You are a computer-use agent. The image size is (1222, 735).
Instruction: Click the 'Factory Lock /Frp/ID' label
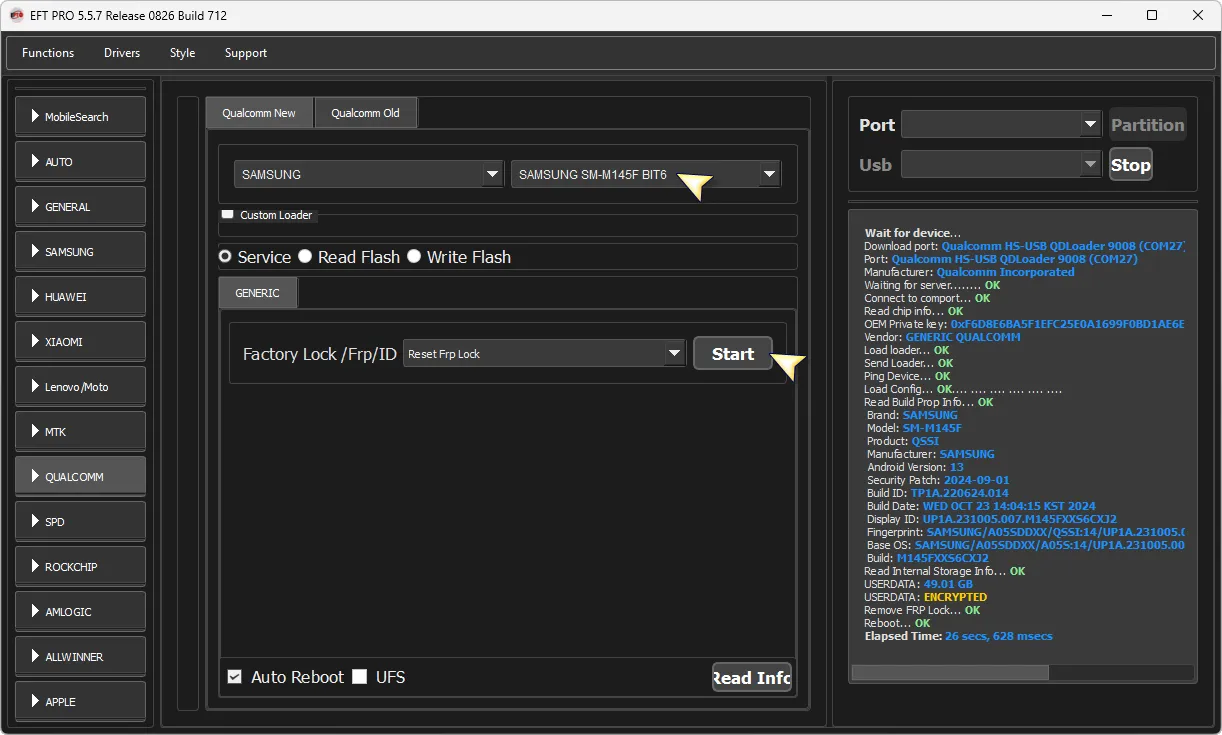pyautogui.click(x=320, y=354)
